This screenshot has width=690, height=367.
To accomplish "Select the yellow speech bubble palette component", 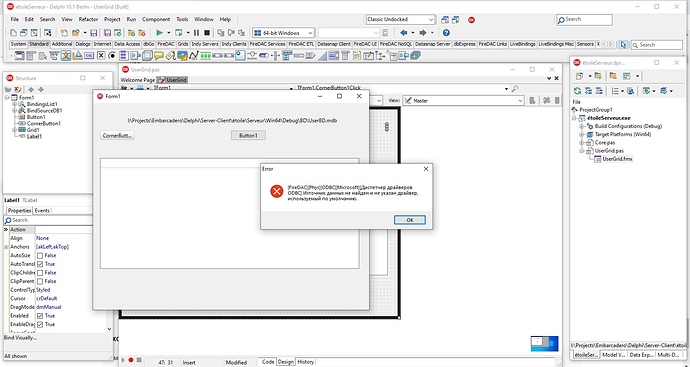I will pos(158,55).
